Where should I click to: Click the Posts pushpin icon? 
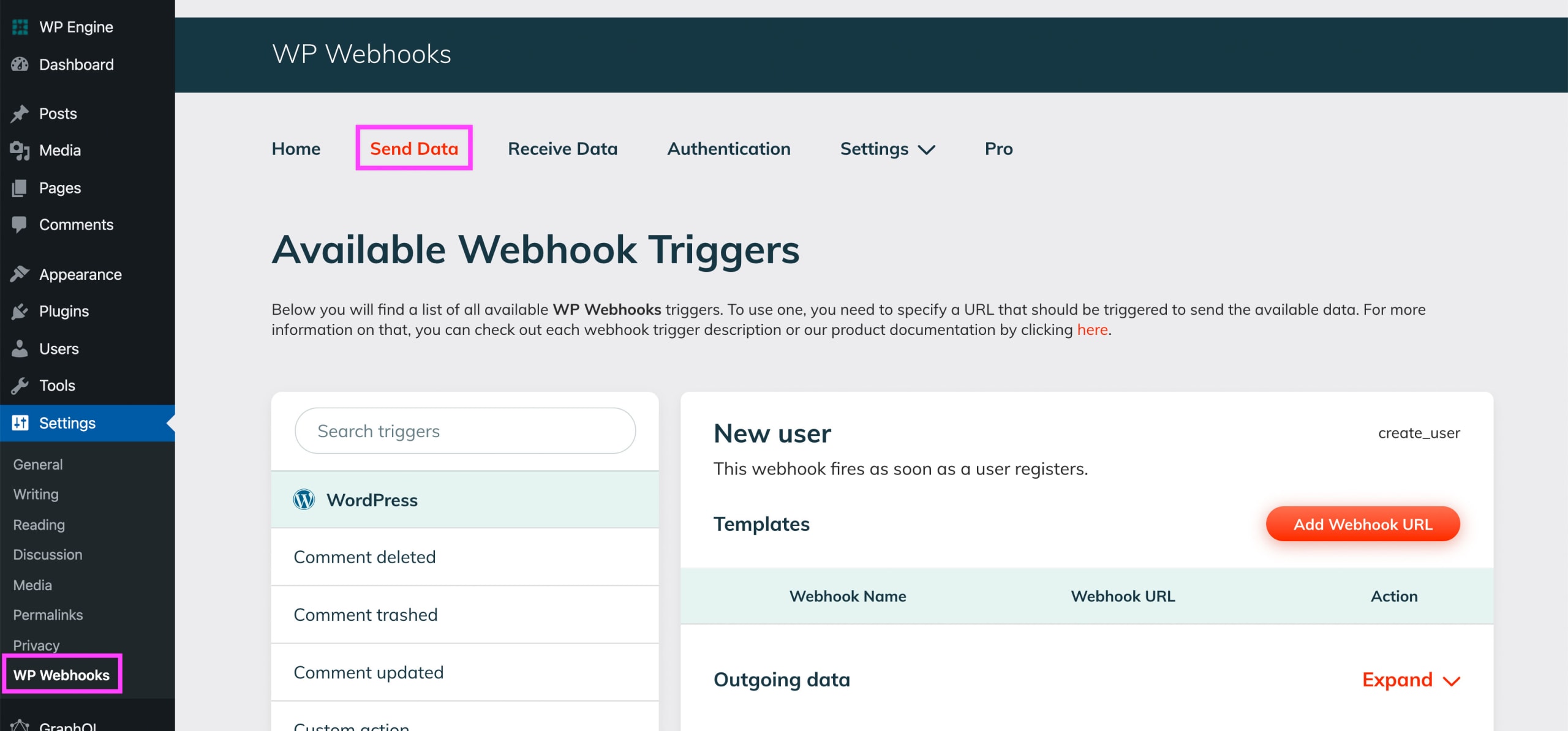coord(20,113)
